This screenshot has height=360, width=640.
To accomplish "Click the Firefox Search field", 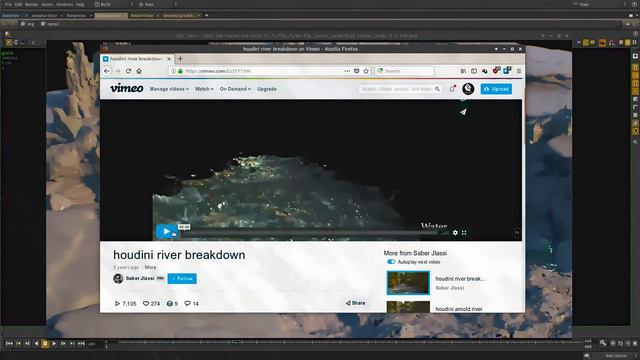I will (x=404, y=71).
